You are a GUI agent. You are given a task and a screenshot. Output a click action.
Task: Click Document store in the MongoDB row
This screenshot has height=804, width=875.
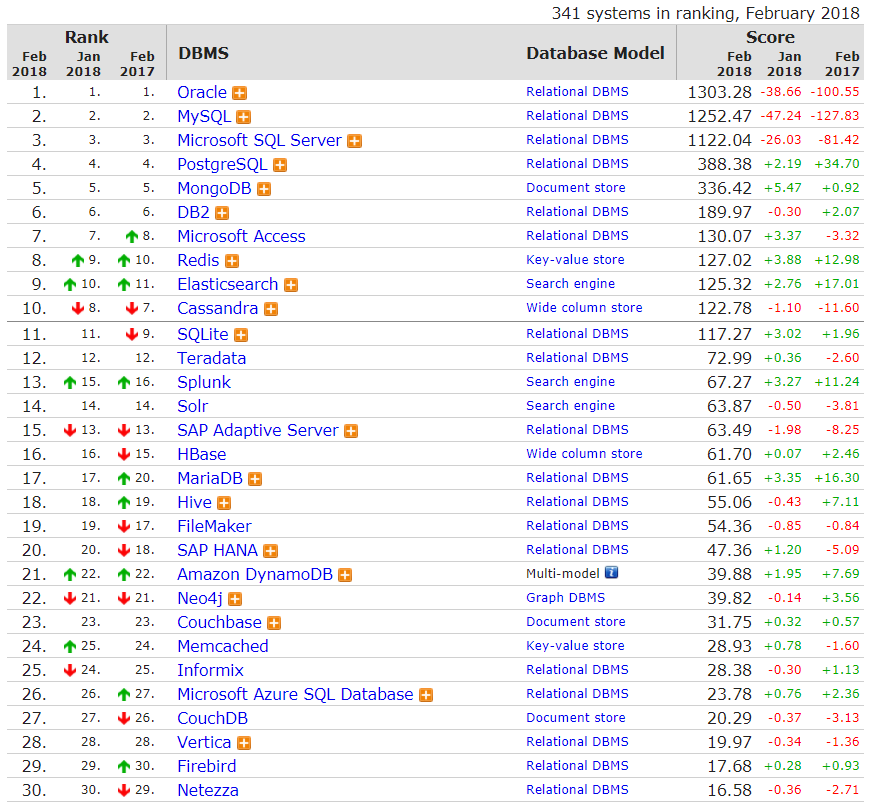pyautogui.click(x=576, y=187)
